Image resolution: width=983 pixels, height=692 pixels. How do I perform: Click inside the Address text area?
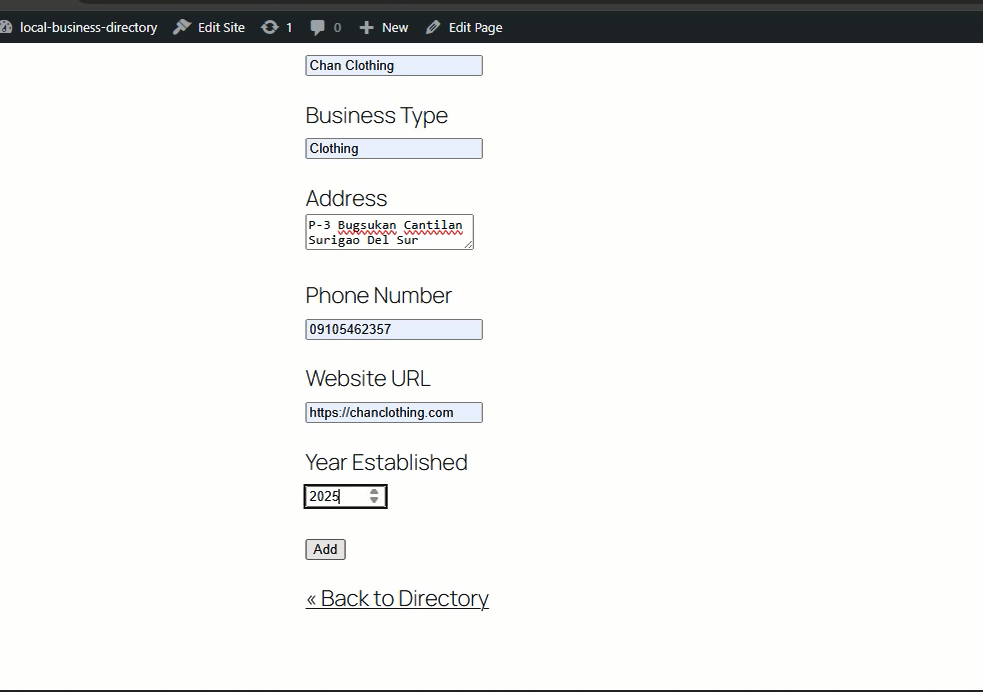click(388, 231)
